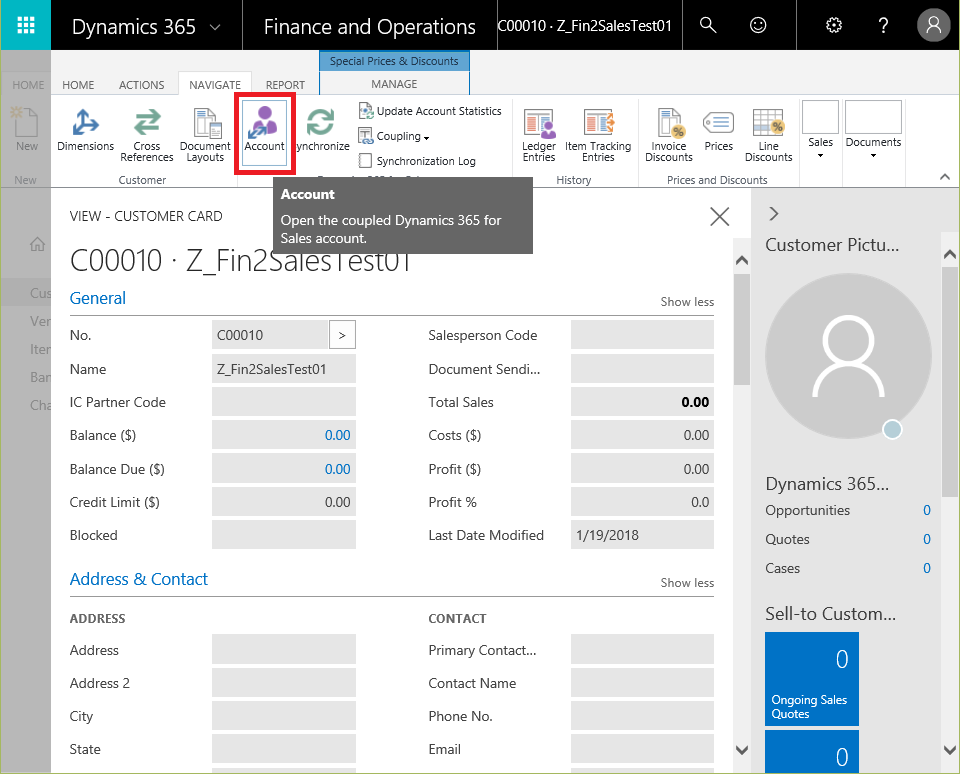Click the search magnifier icon
This screenshot has width=960, height=774.
point(708,25)
